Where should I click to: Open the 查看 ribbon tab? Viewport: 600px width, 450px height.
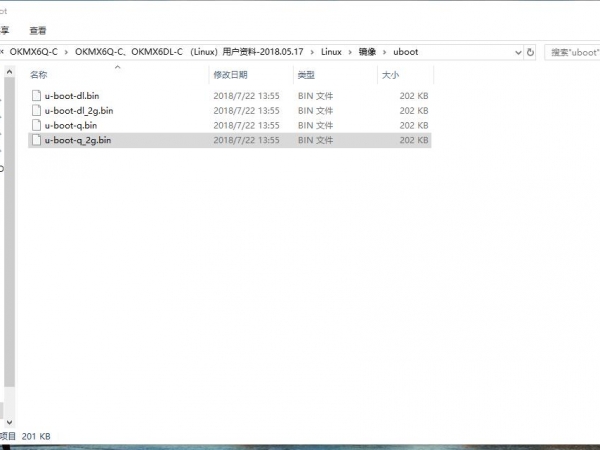coord(38,31)
